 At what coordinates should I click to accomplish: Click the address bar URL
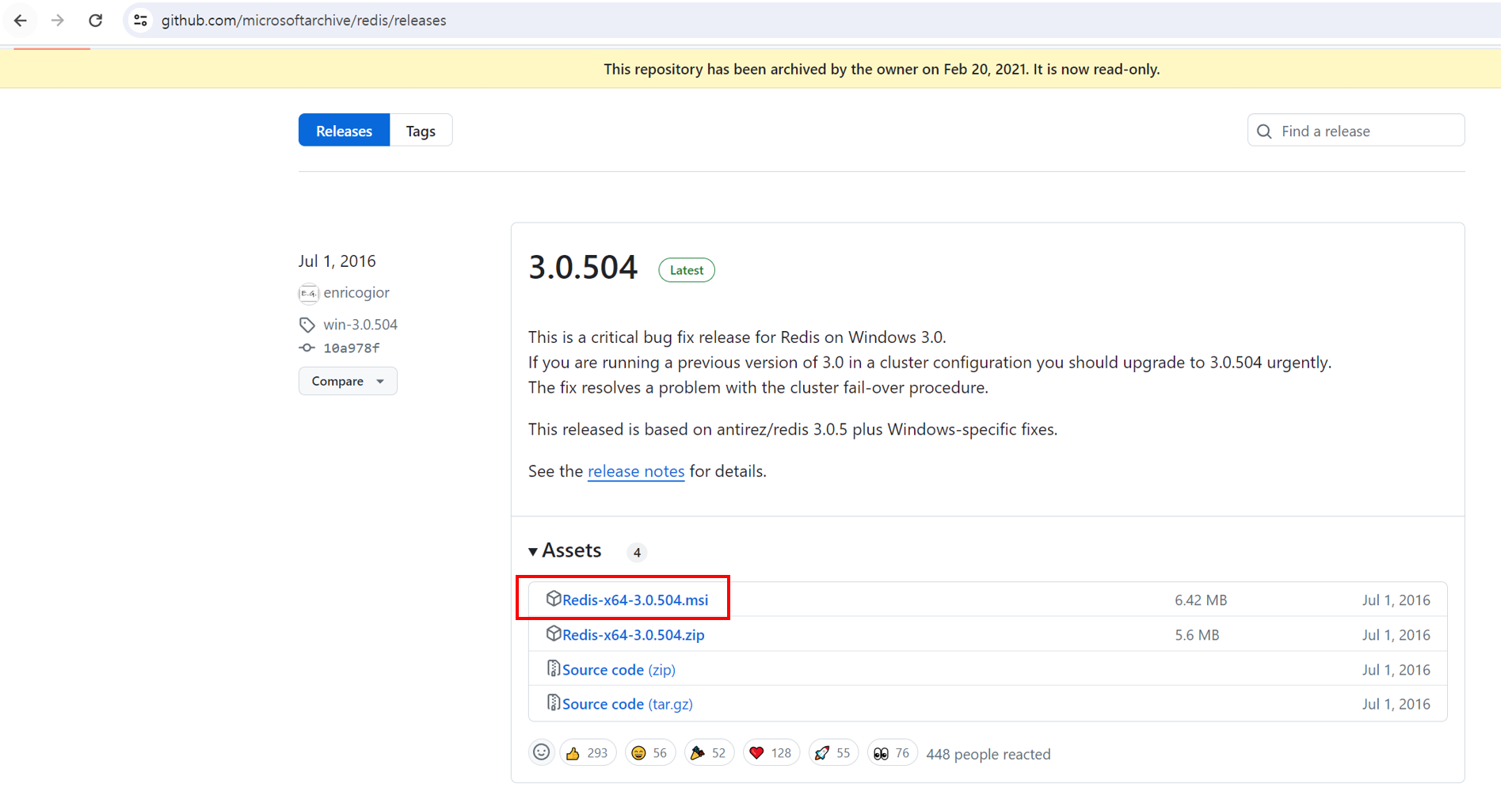click(304, 21)
